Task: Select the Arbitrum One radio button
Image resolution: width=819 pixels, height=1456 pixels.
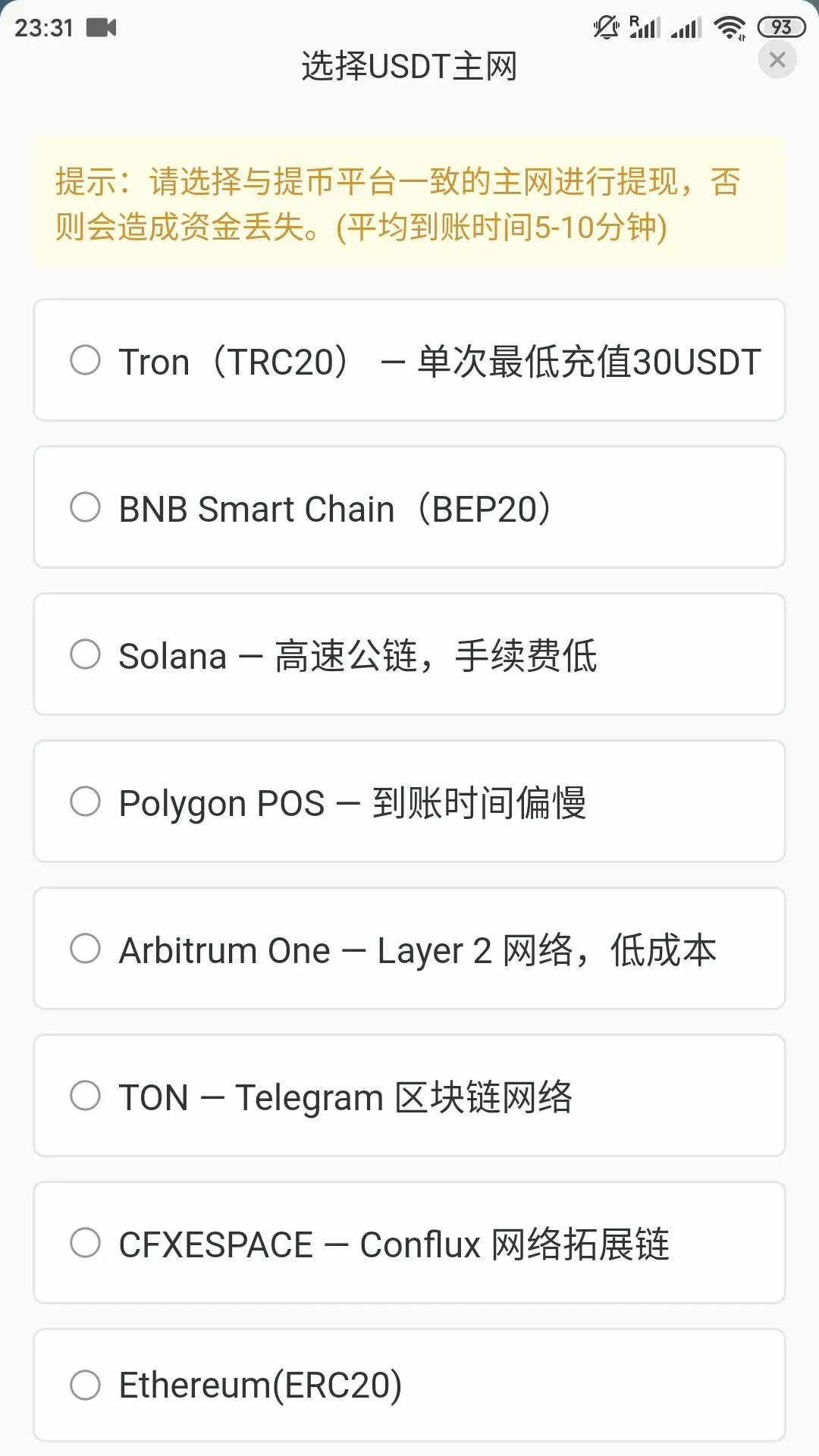Action: [x=85, y=949]
